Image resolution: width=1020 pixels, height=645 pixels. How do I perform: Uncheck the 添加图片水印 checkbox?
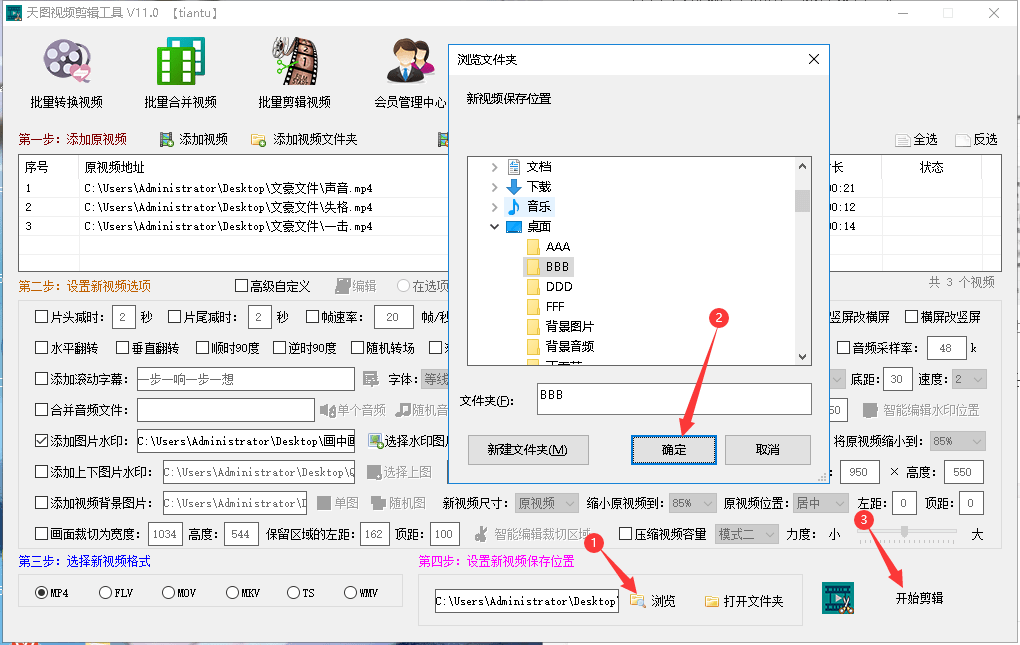tap(42, 441)
